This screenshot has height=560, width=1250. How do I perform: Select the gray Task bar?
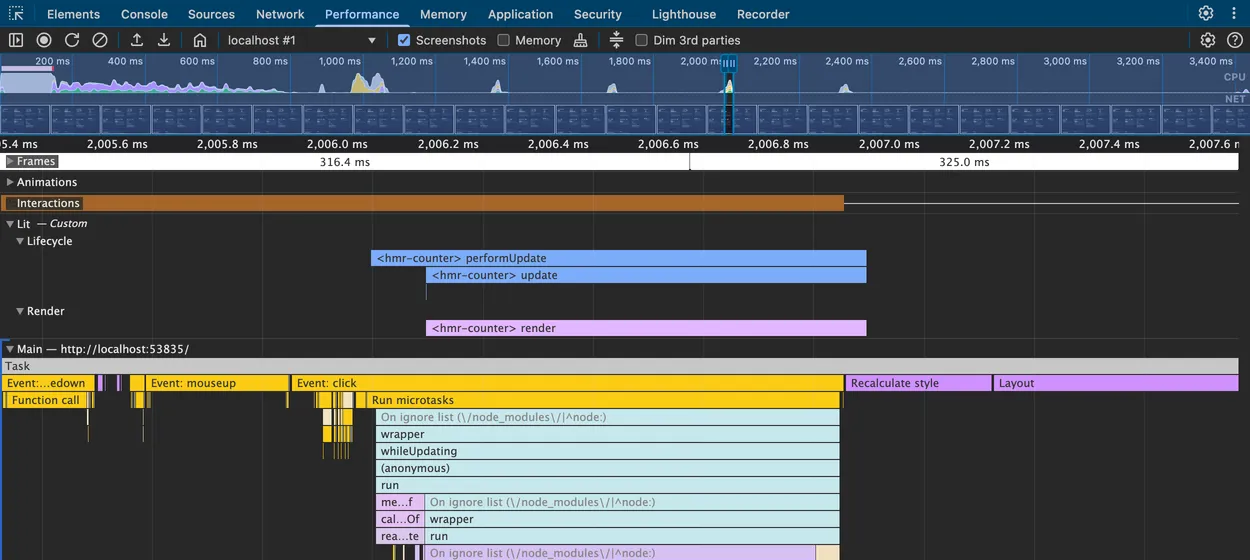pos(620,366)
